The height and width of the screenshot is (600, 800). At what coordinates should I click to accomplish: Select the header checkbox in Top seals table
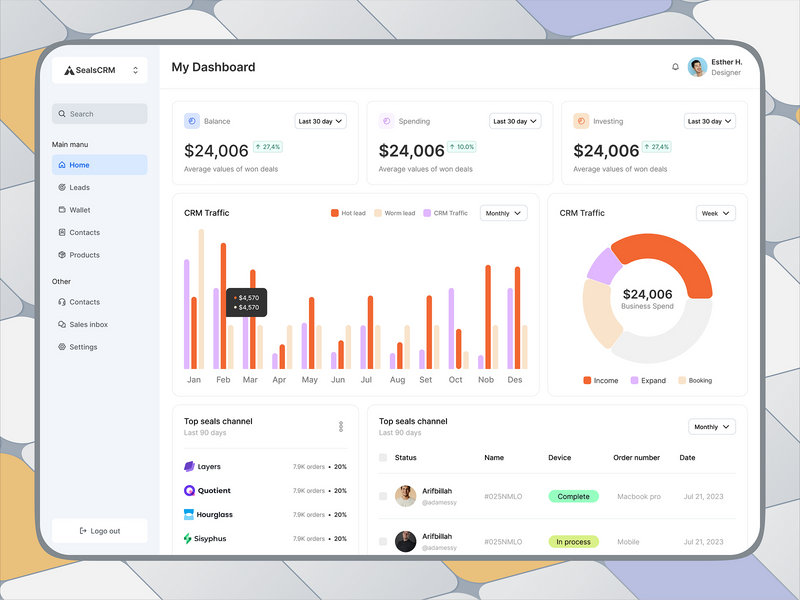pyautogui.click(x=382, y=457)
